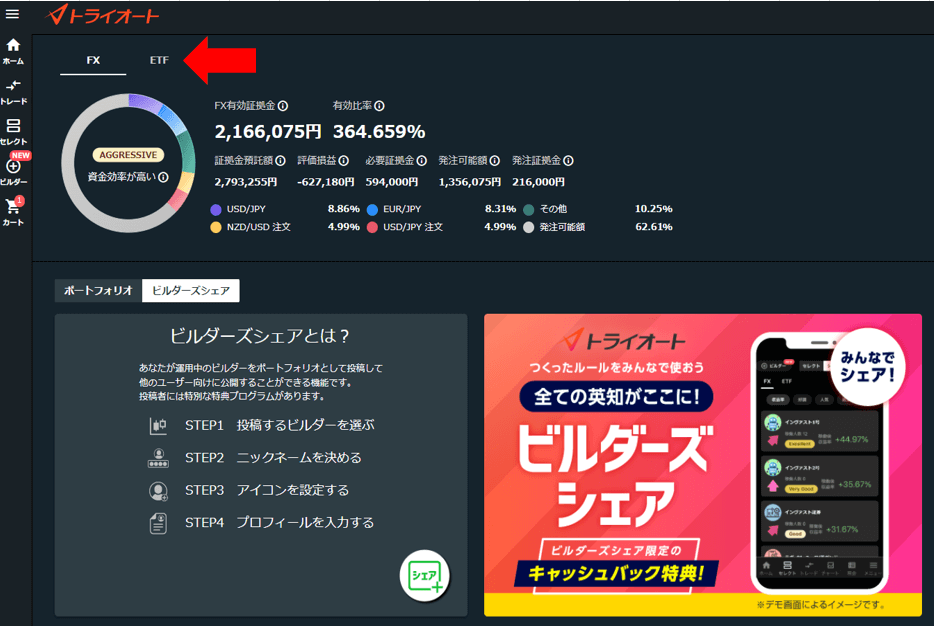Click info icon next to 必要証拠金
The width and height of the screenshot is (934, 626).
(x=422, y=161)
